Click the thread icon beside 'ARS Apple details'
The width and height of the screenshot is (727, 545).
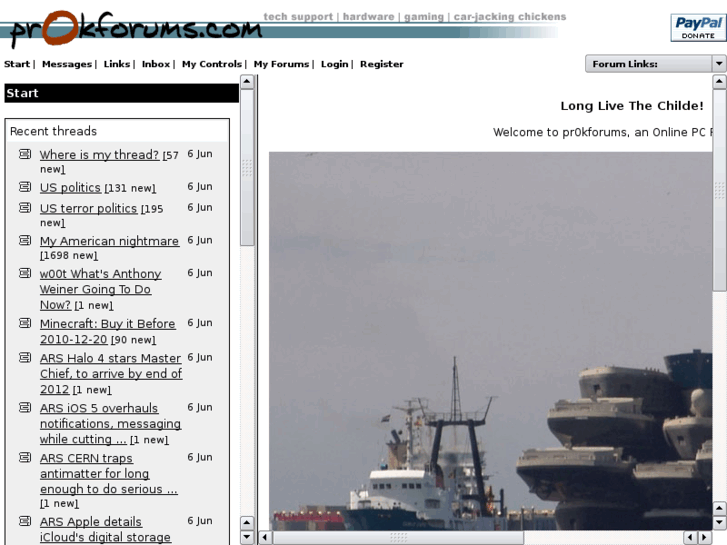(25, 521)
